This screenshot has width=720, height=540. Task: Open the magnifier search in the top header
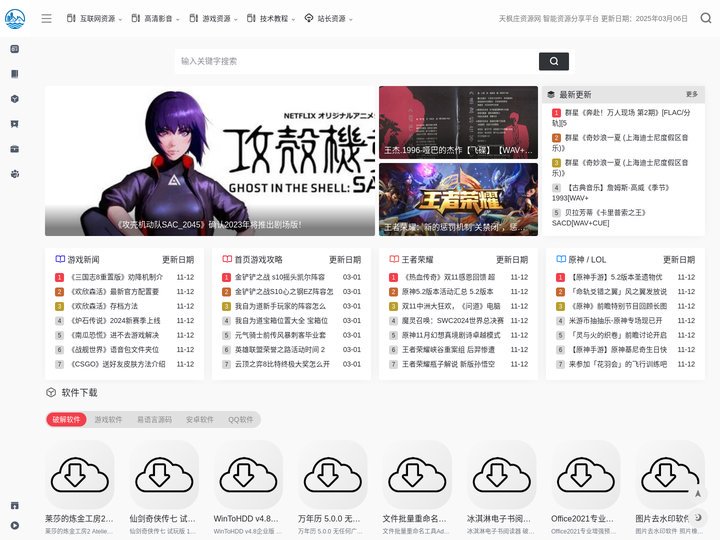pyautogui.click(x=706, y=18)
